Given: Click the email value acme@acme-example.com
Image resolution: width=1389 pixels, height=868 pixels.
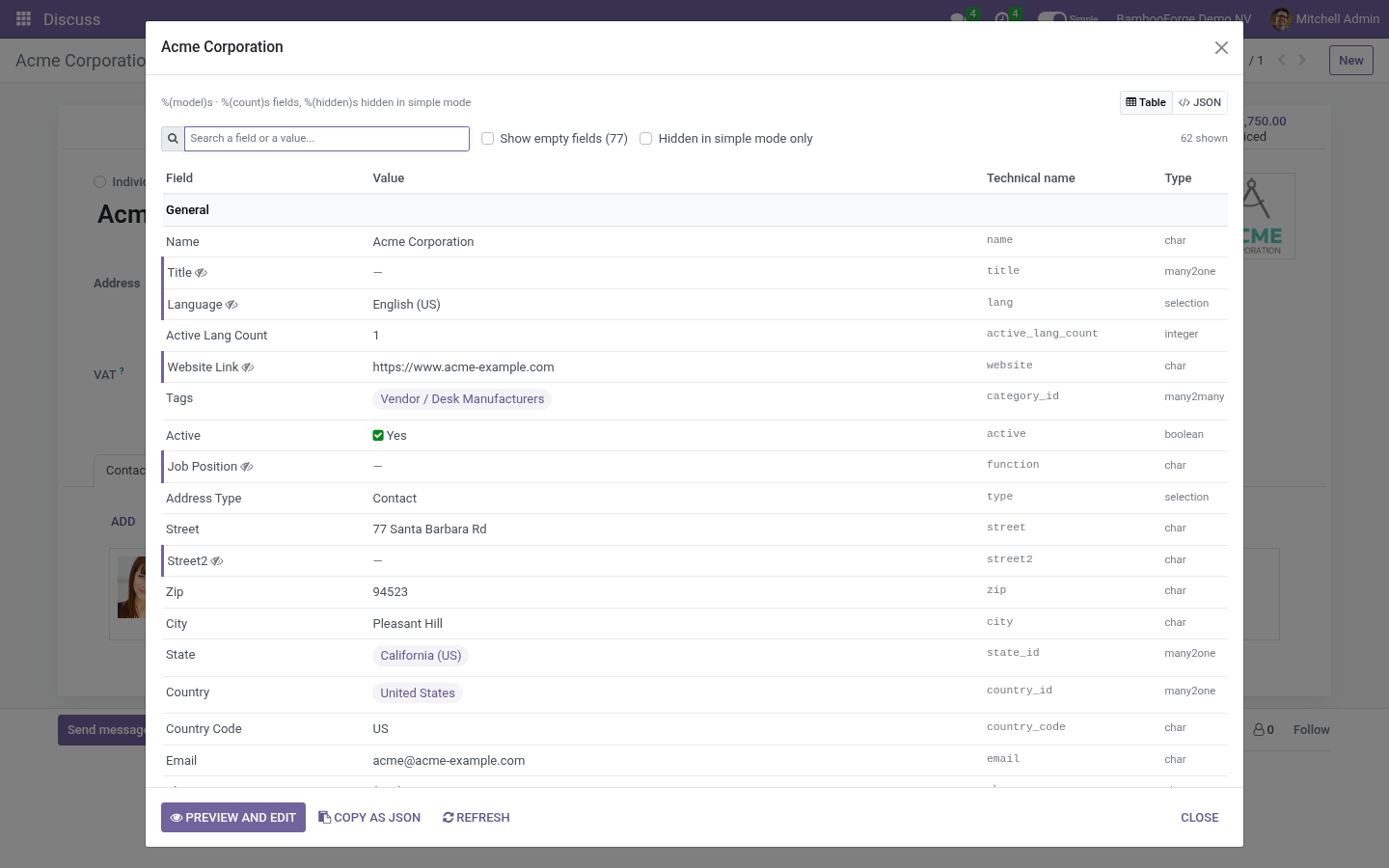Looking at the screenshot, I should pos(449,761).
